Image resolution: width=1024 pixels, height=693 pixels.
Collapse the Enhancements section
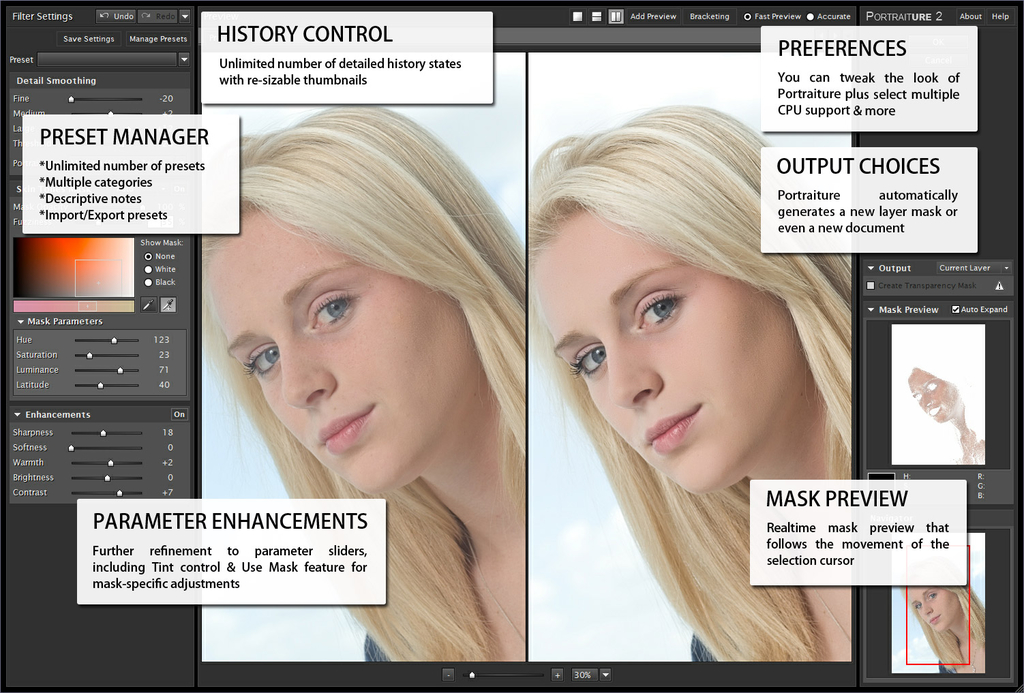click(16, 415)
